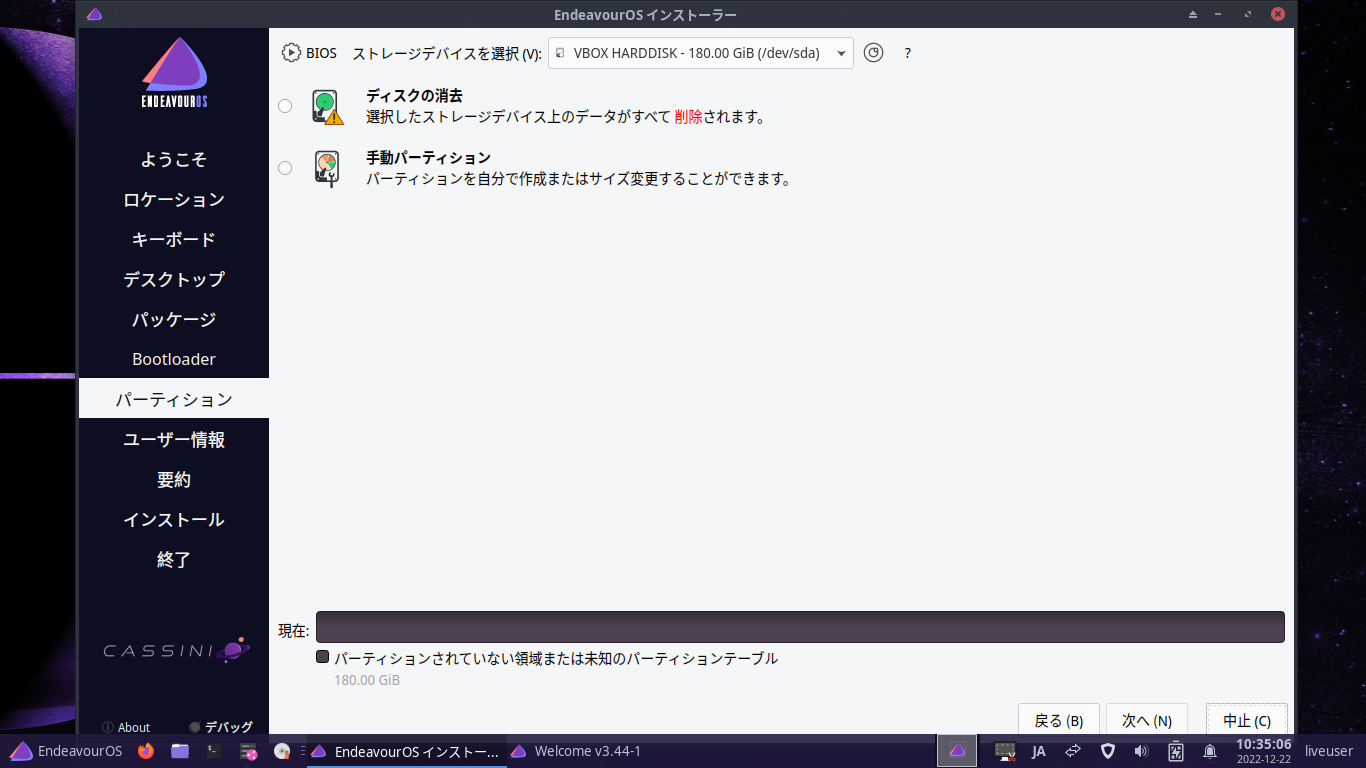1366x768 pixels.
Task: Open the storage device dropdown VBOX HARDDISK
Action: (x=701, y=53)
